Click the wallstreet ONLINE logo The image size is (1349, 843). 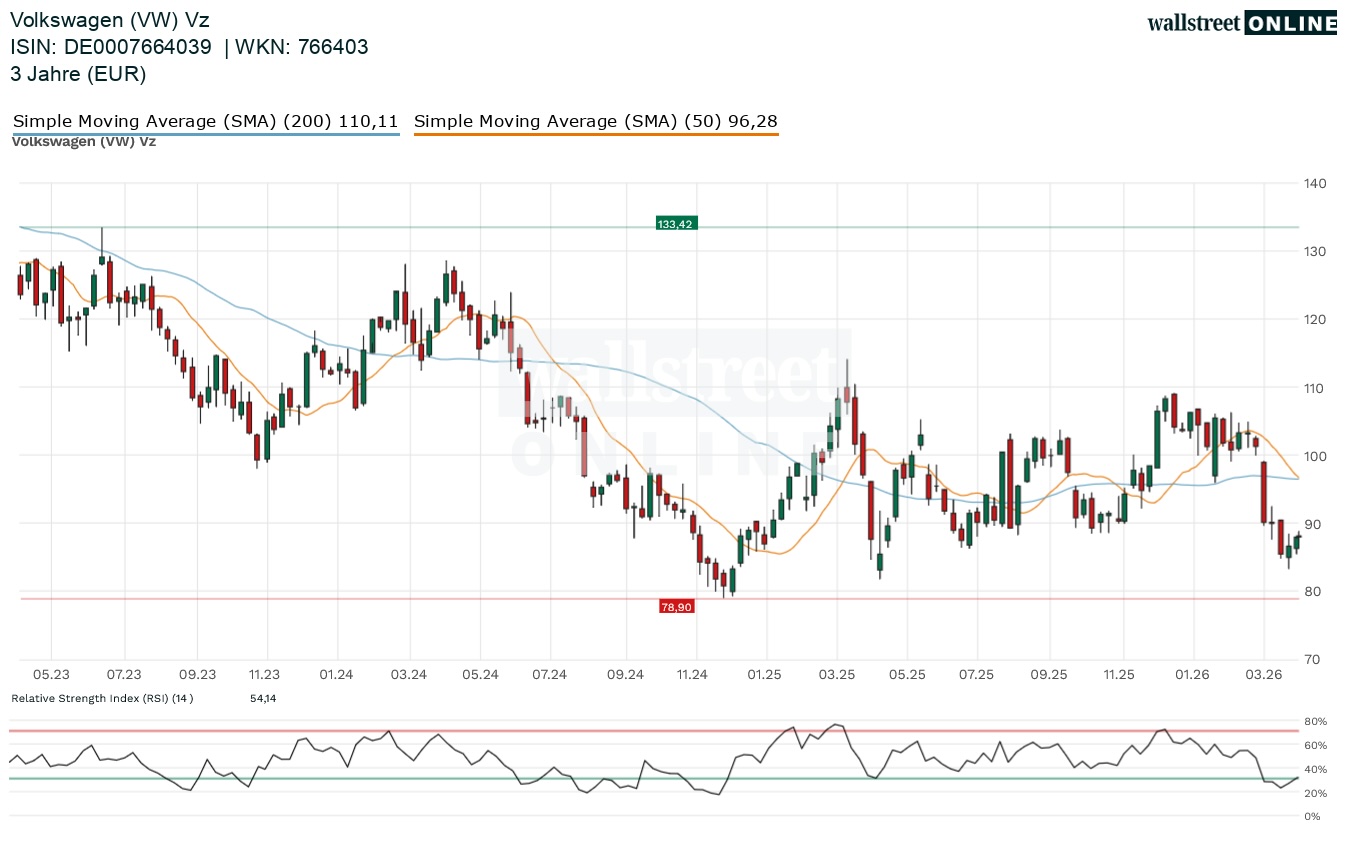tap(1241, 23)
